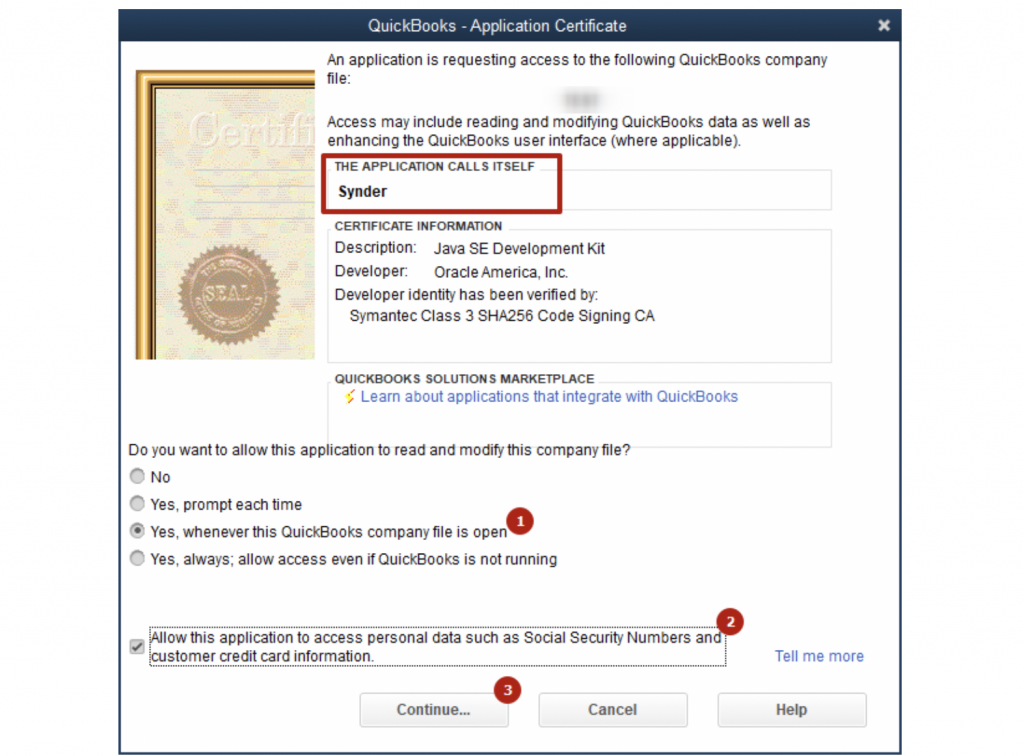This screenshot has height=756, width=1024.
Task: Choose "Yes, prompt each time" option
Action: [x=137, y=504]
